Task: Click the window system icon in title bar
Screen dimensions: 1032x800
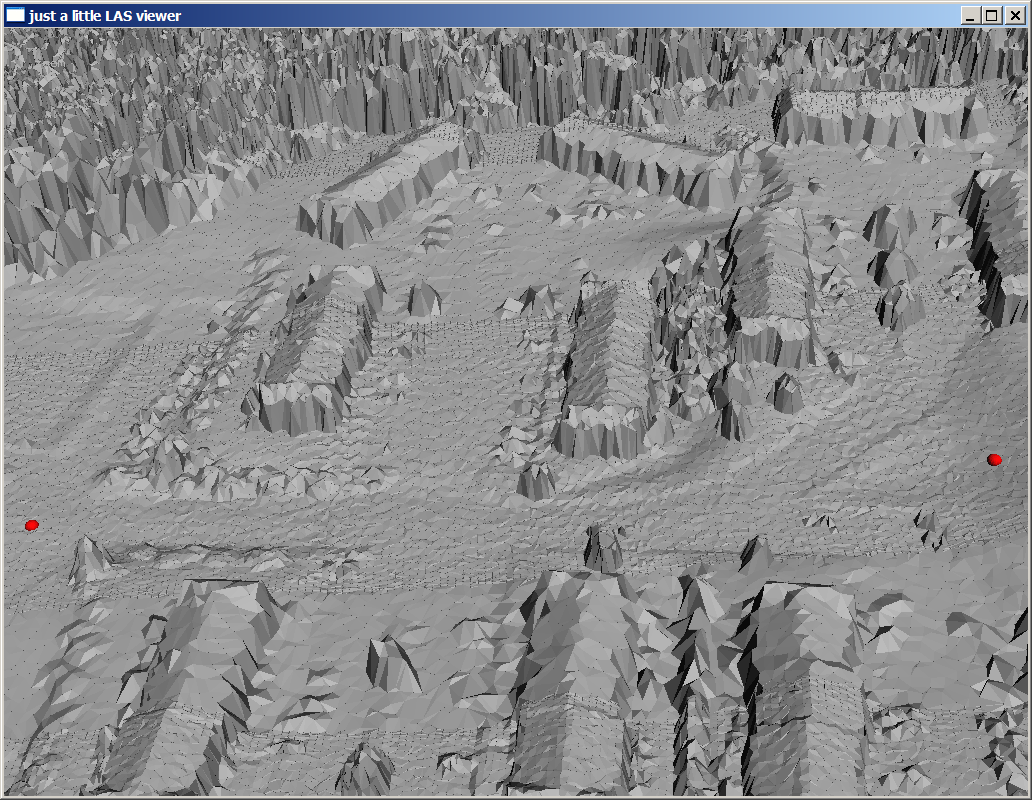Action: coord(15,15)
